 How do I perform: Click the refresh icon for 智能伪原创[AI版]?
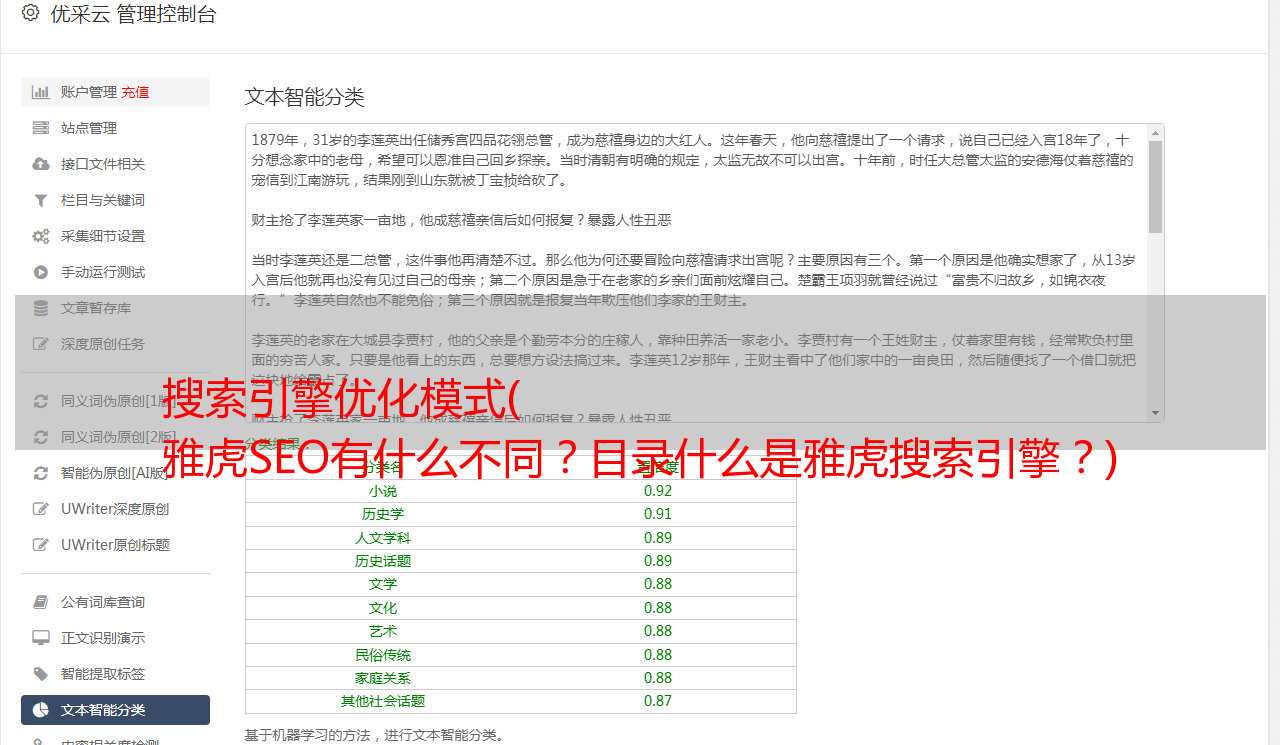pos(41,473)
